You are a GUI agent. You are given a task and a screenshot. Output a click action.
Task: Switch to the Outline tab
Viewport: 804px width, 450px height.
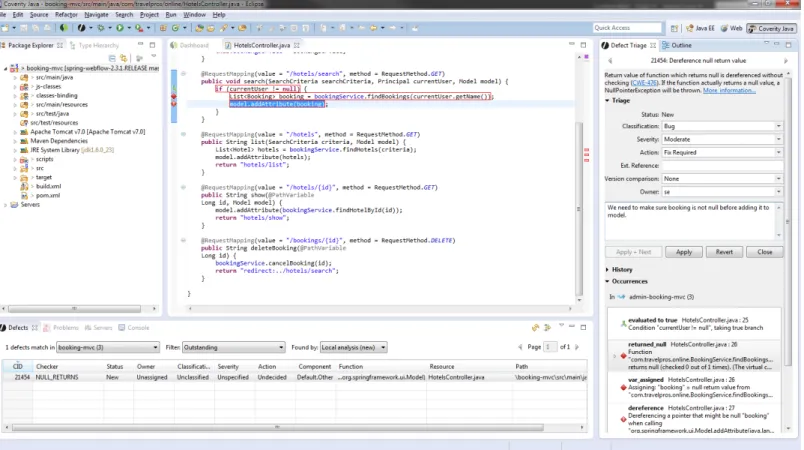tap(677, 46)
